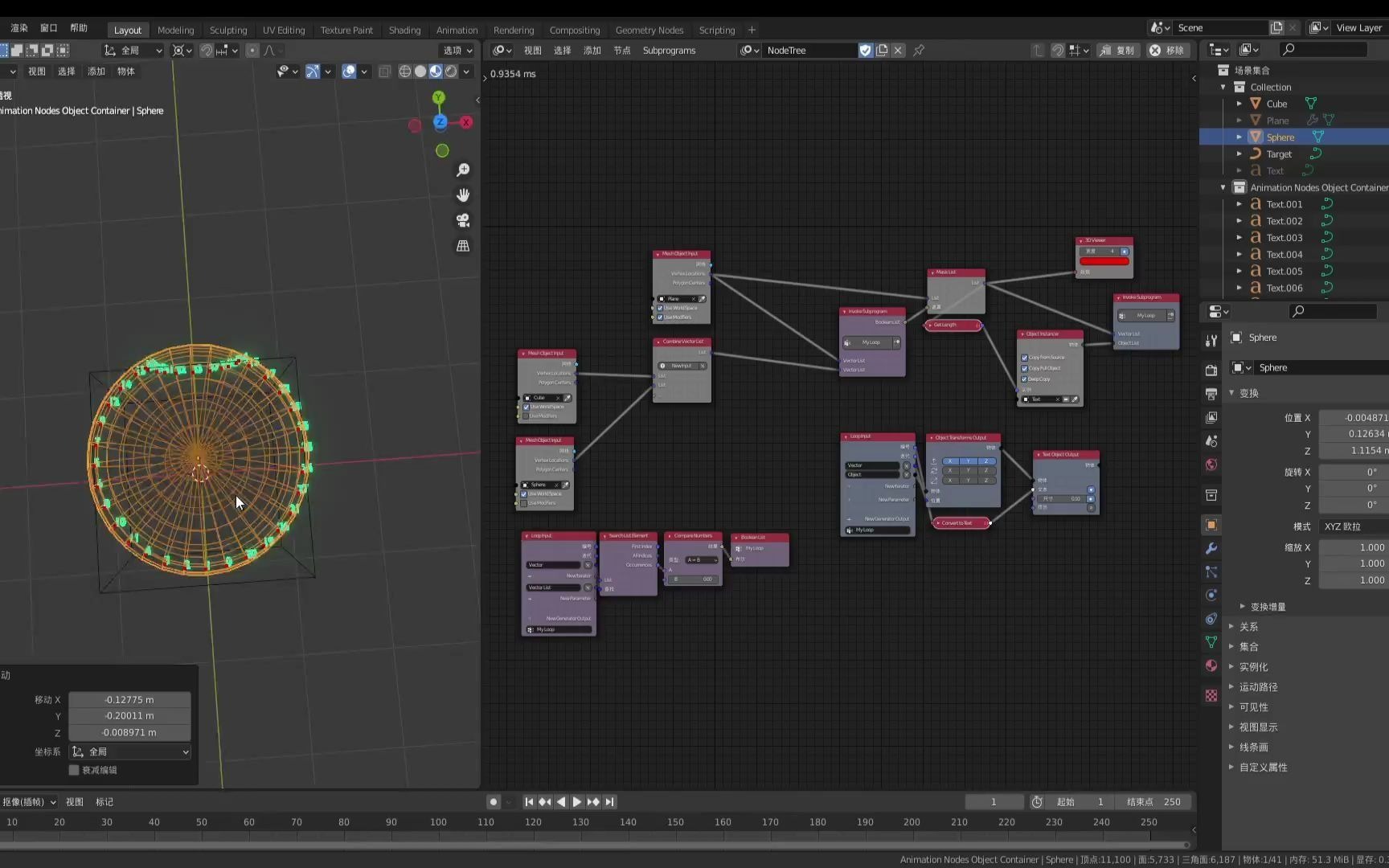Open the Texture properties checker tab
The height and width of the screenshot is (868, 1389).
(1211, 695)
